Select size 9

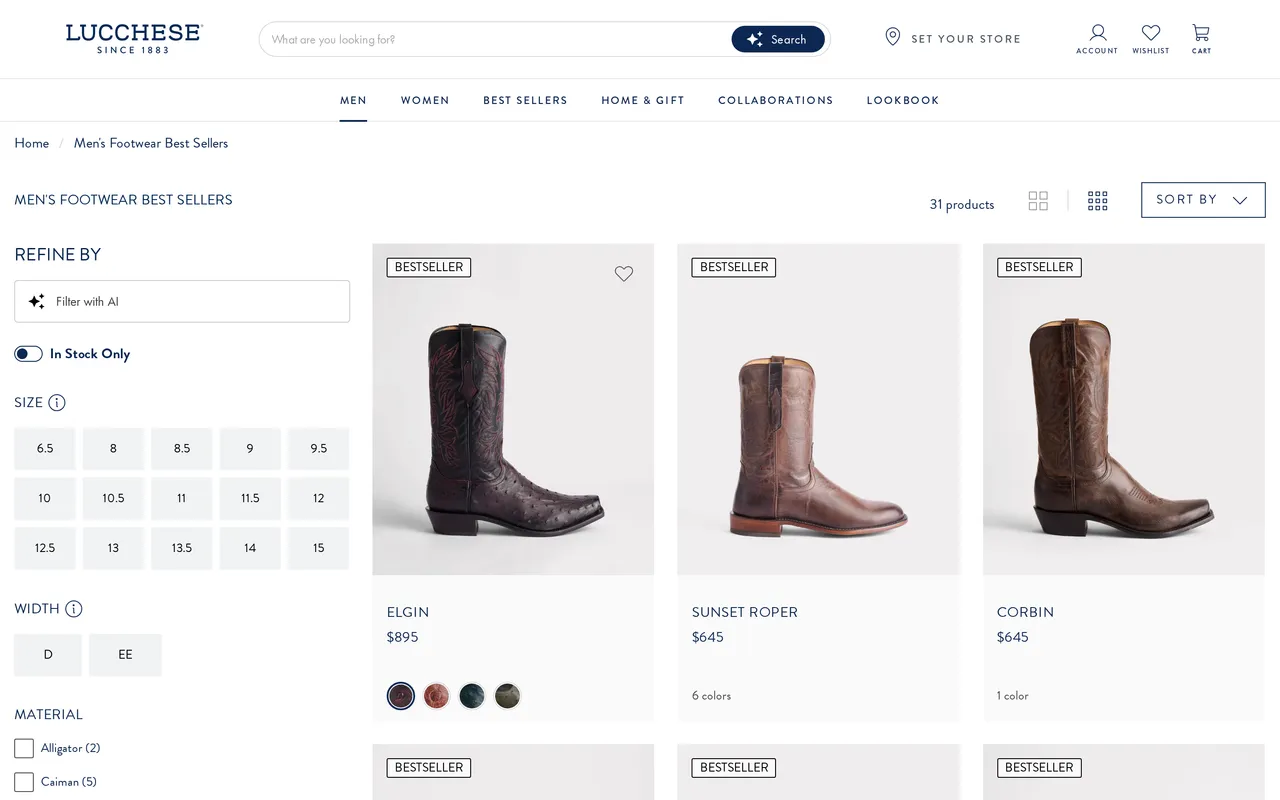click(250, 449)
